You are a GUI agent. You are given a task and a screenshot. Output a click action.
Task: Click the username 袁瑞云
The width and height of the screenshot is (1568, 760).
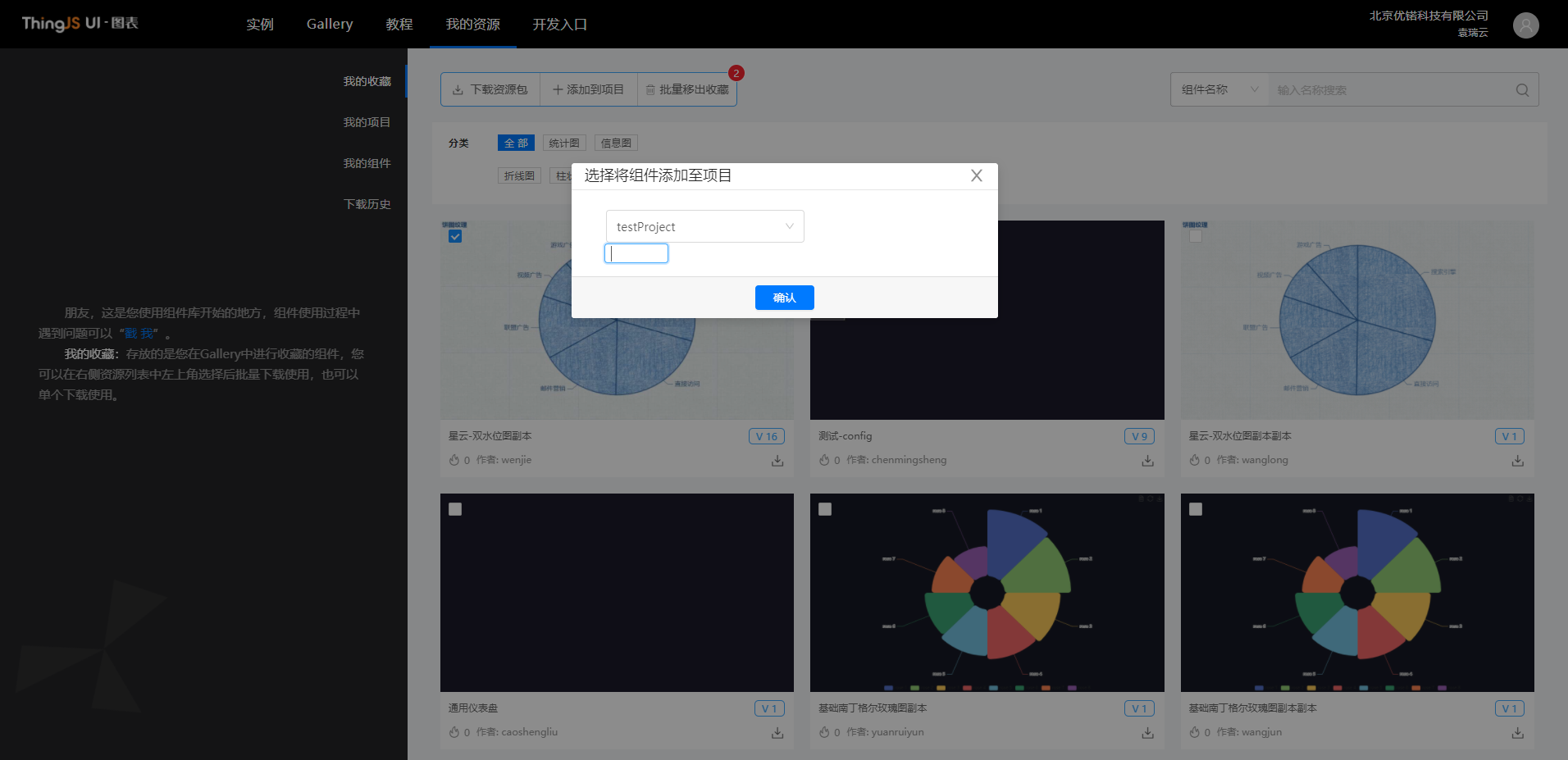pyautogui.click(x=1473, y=33)
